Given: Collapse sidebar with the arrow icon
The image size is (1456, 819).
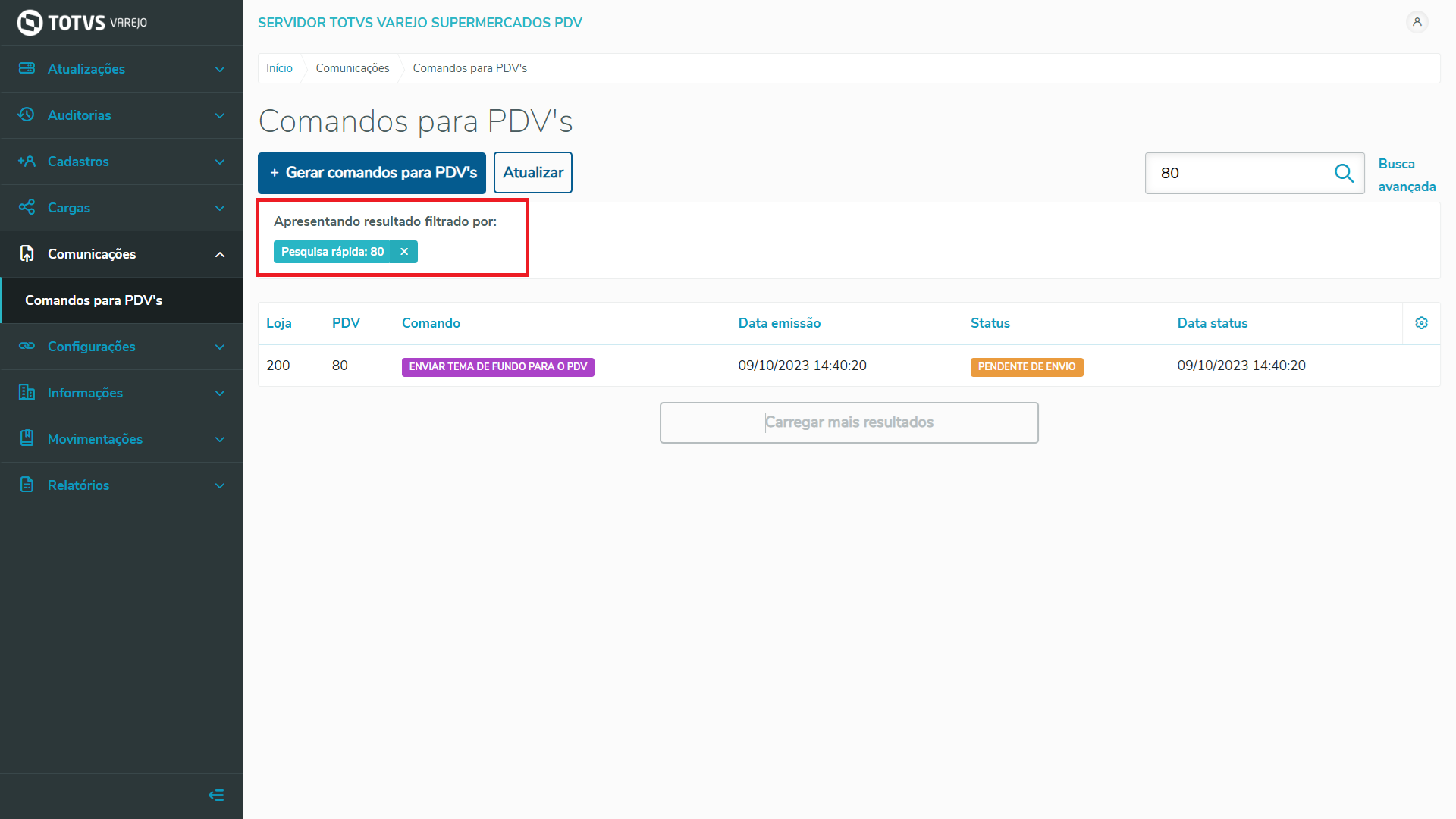Looking at the screenshot, I should coord(216,795).
